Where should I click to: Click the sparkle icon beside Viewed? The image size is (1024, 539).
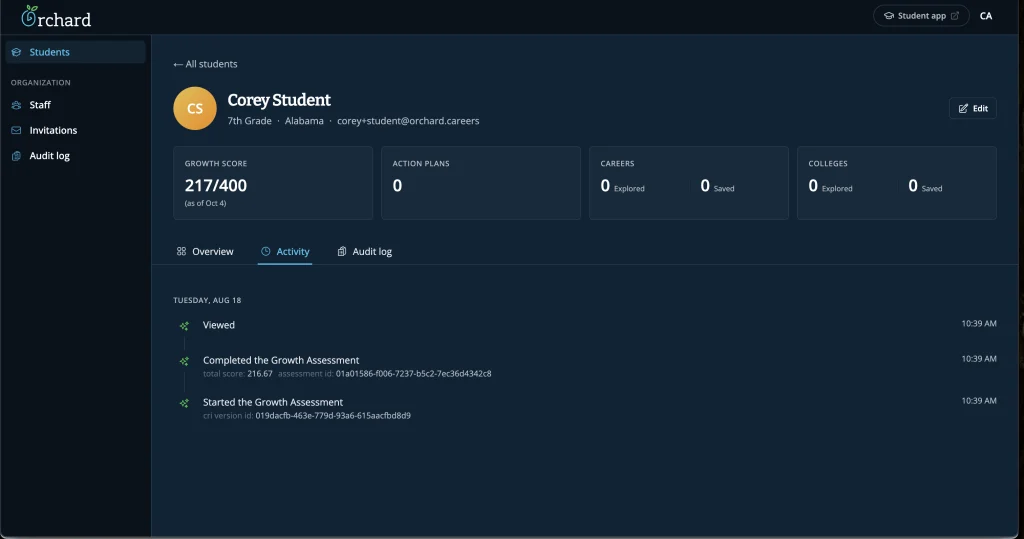click(184, 325)
